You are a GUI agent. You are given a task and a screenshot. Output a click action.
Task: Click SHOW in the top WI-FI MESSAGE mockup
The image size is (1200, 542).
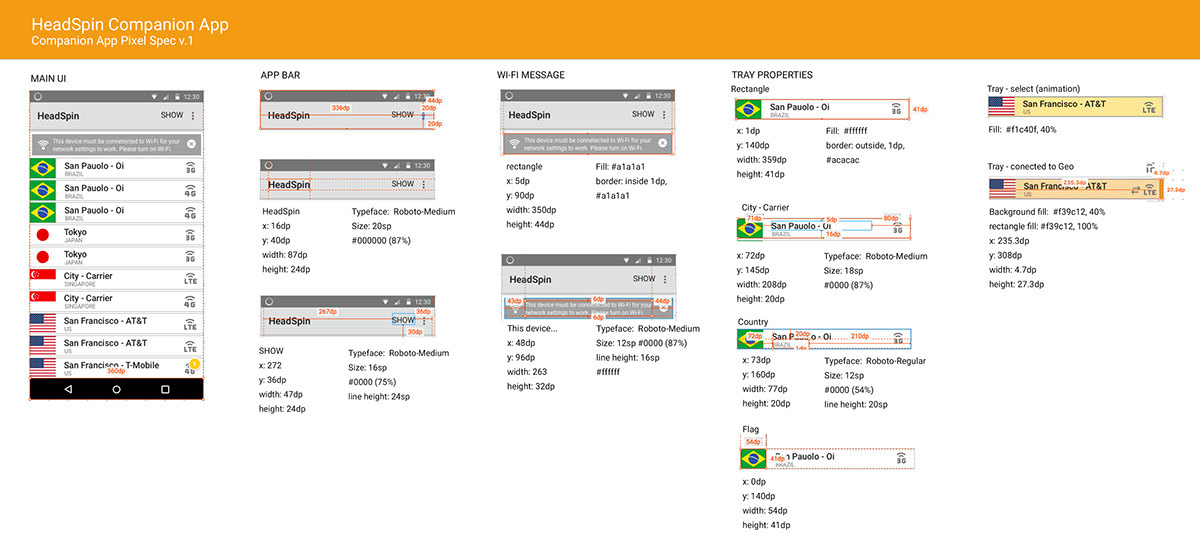click(643, 114)
